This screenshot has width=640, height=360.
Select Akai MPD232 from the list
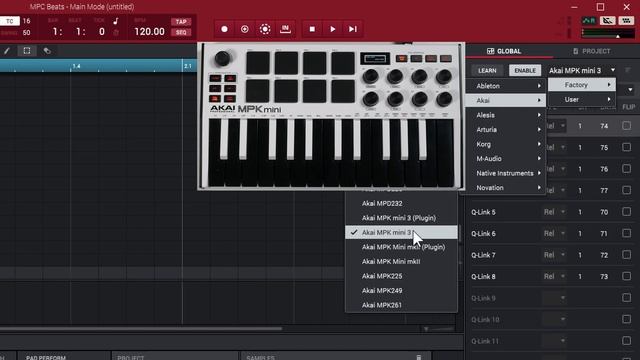[401, 203]
